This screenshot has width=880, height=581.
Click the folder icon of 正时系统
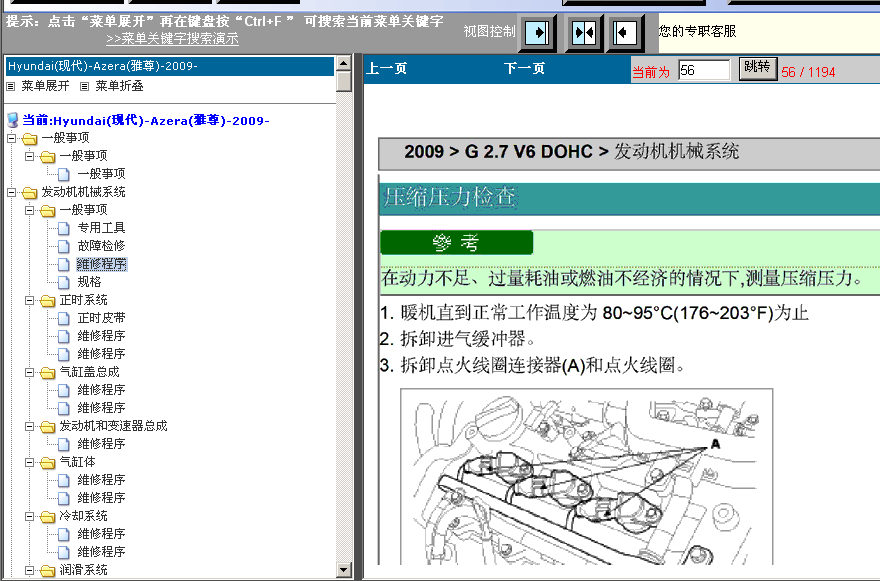[x=48, y=300]
